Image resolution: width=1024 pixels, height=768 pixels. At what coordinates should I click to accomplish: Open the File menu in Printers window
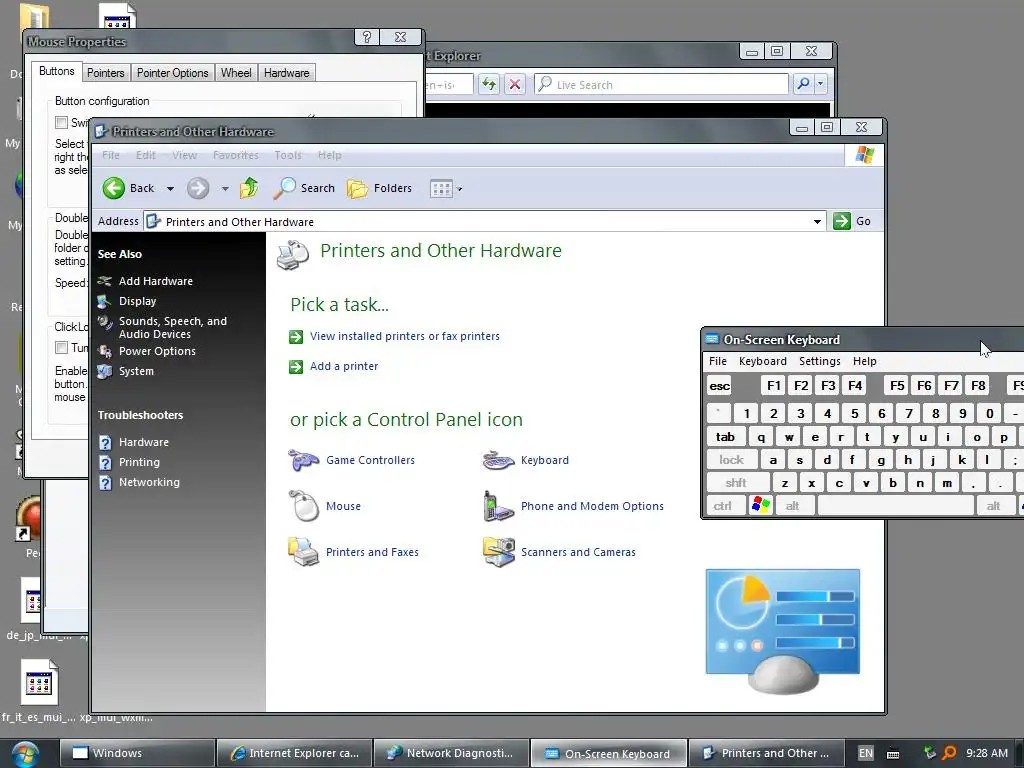[110, 155]
